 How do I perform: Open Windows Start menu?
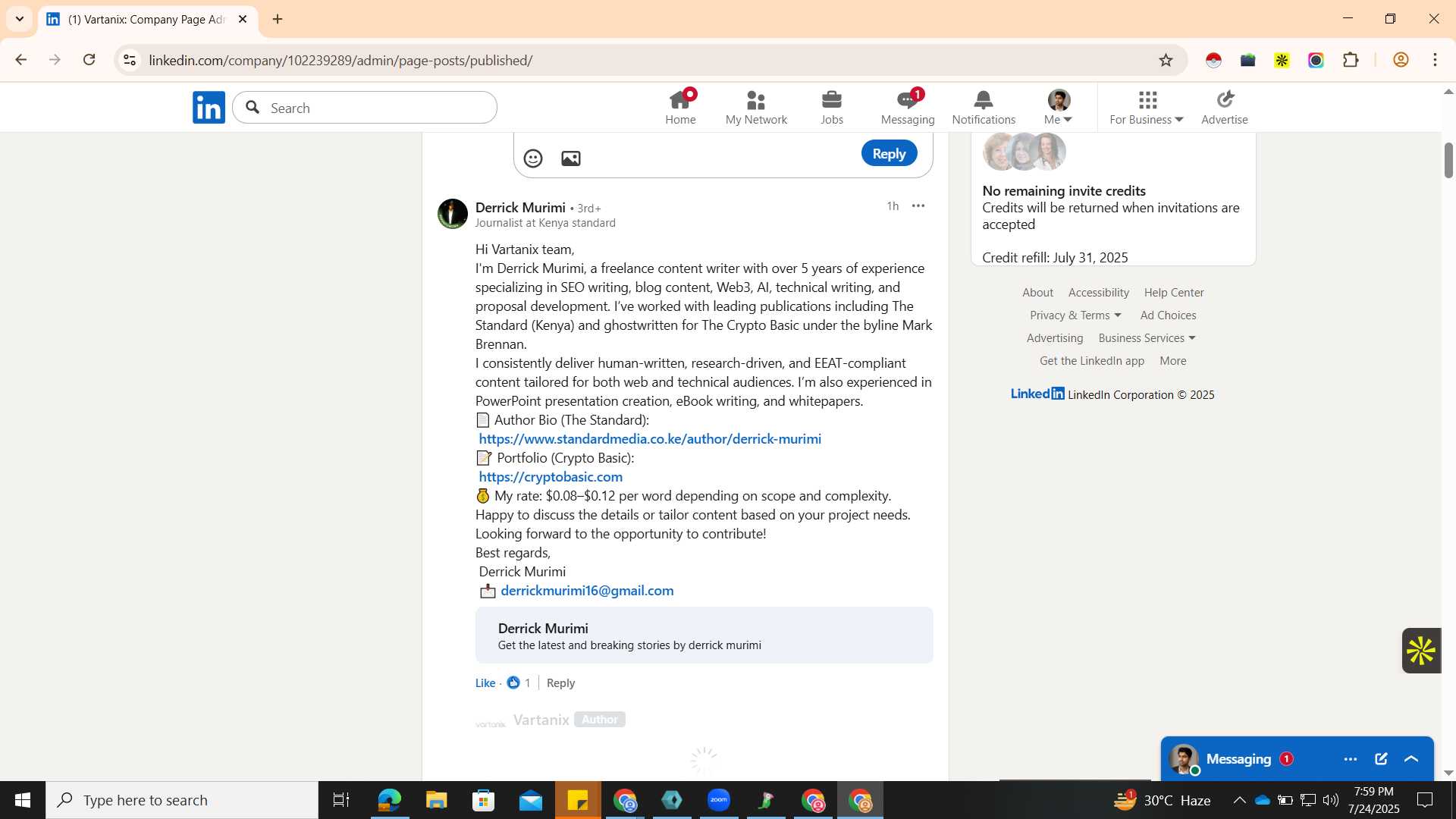pyautogui.click(x=23, y=800)
